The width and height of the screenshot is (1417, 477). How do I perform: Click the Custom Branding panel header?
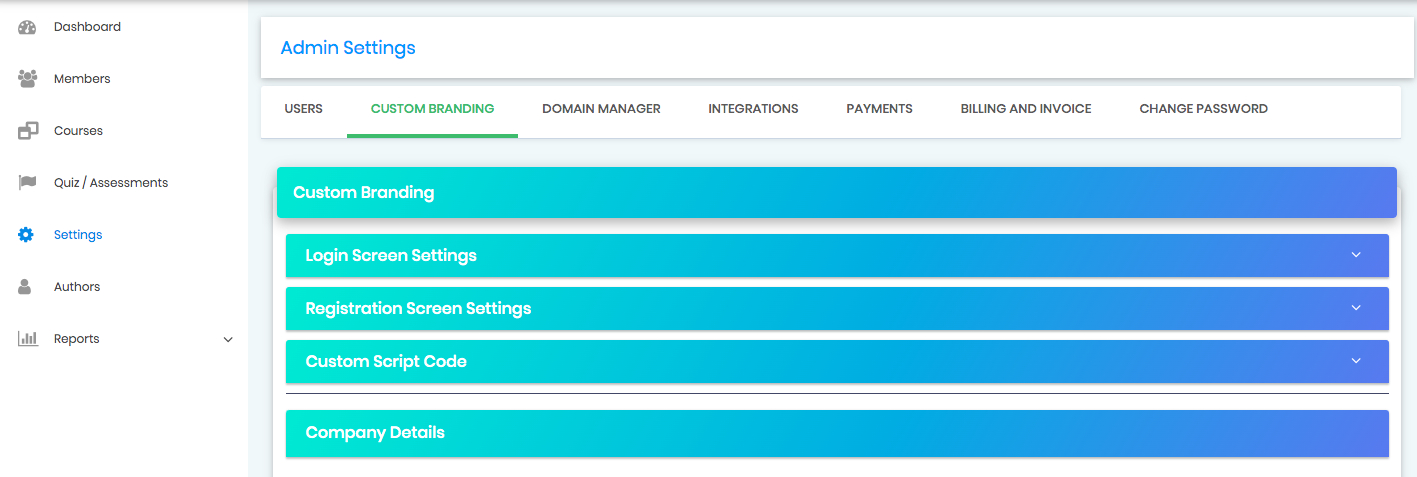837,192
